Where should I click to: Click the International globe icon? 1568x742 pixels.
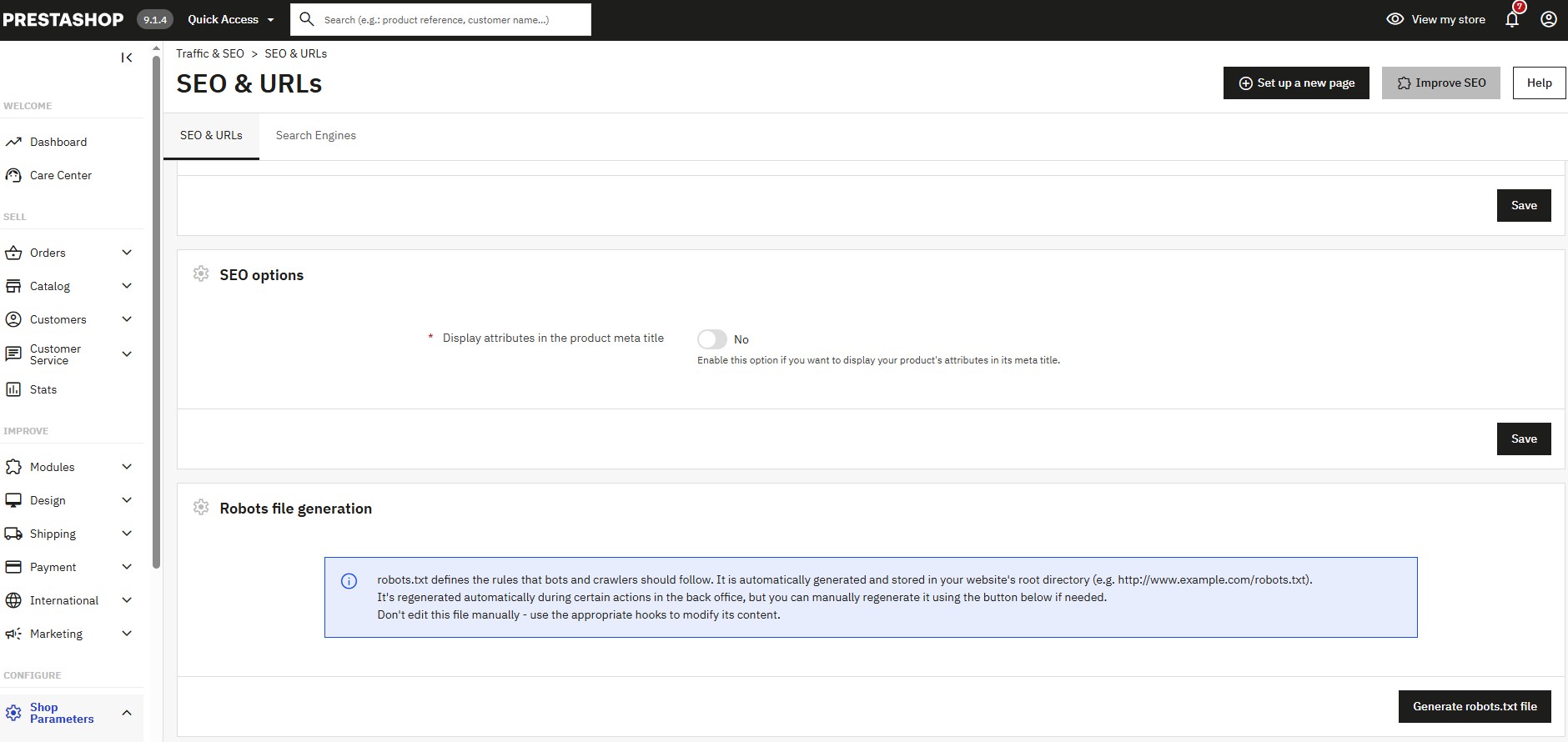click(x=13, y=600)
